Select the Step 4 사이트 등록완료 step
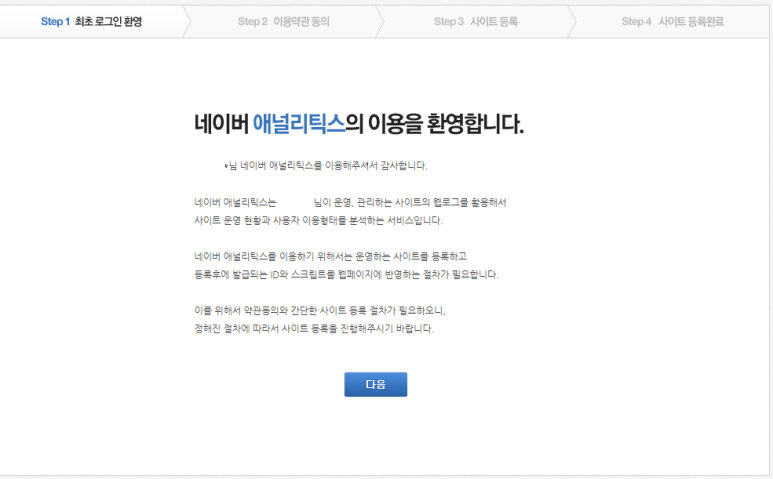 point(672,22)
